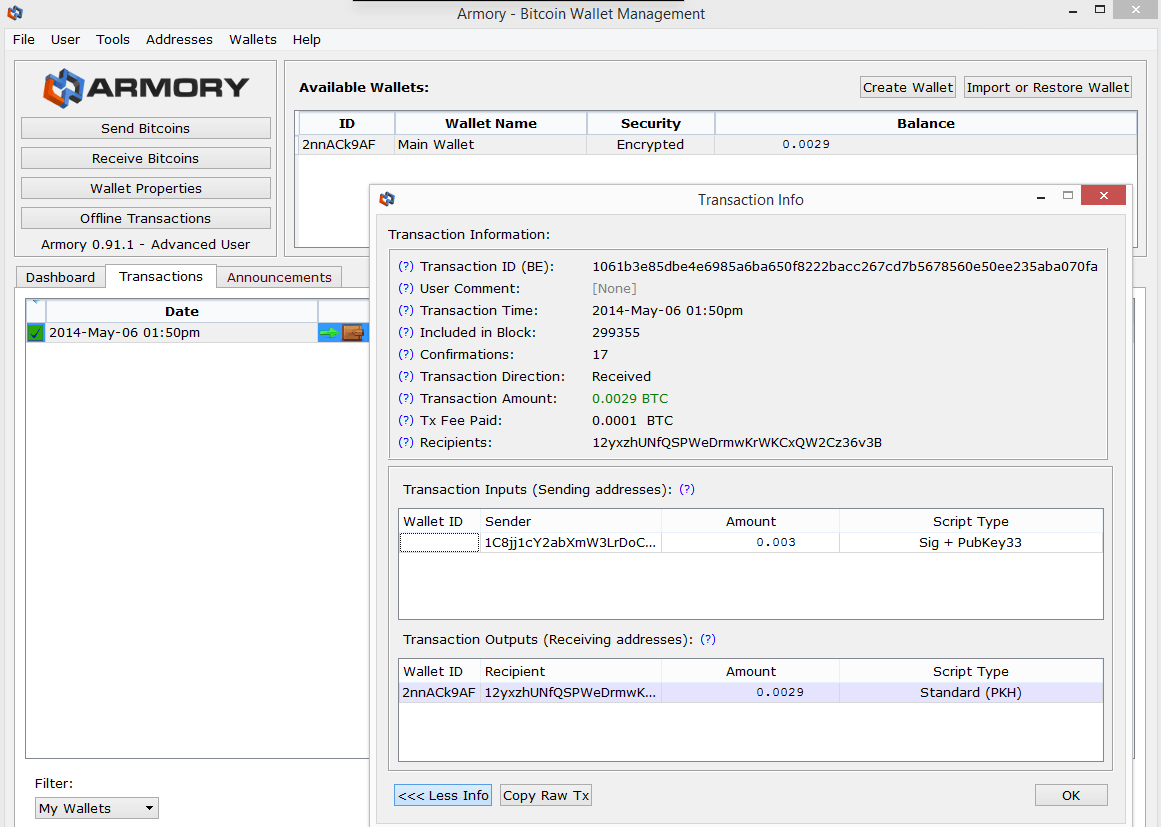Click the Receive Bitcoins button
Screen dimensions: 1161x827
tap(146, 158)
